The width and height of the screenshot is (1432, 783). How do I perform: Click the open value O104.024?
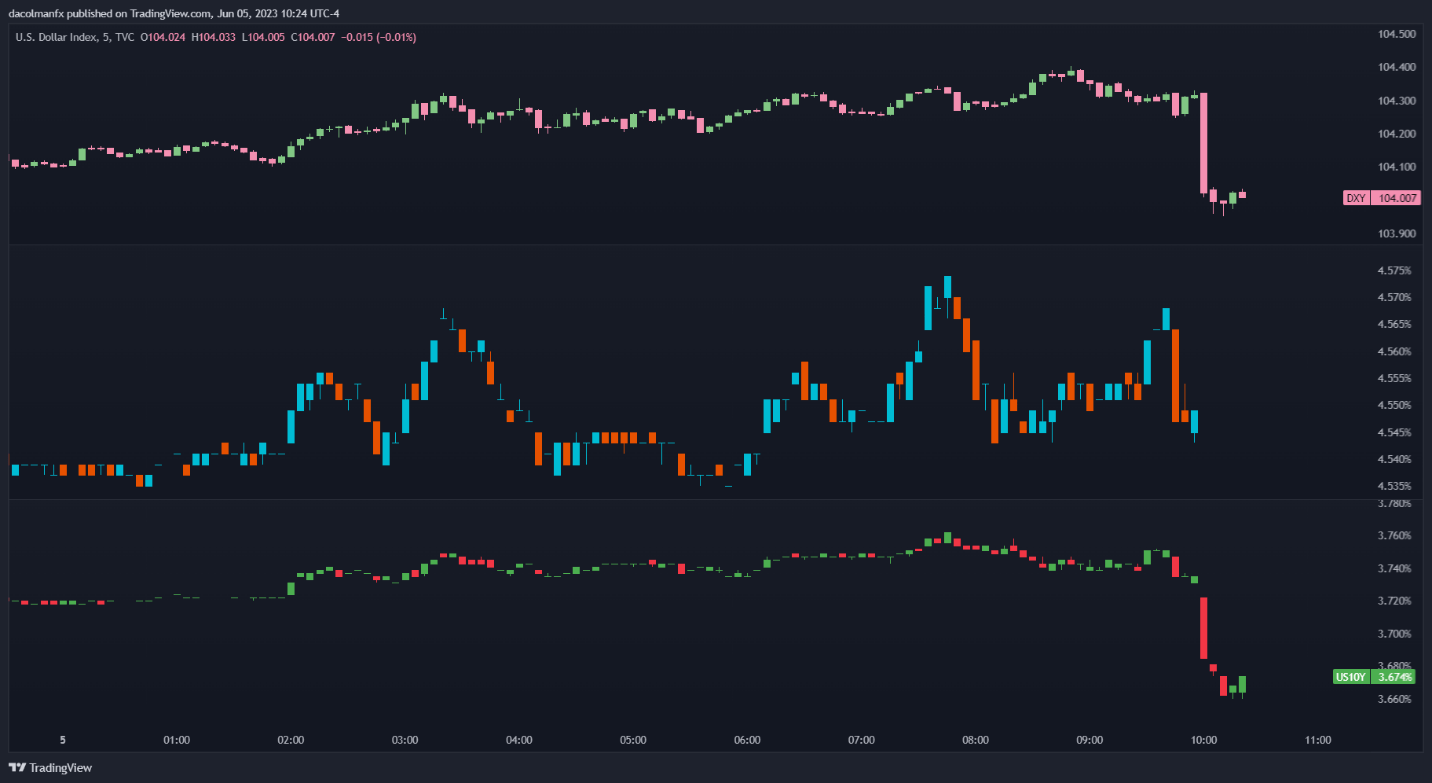[164, 37]
